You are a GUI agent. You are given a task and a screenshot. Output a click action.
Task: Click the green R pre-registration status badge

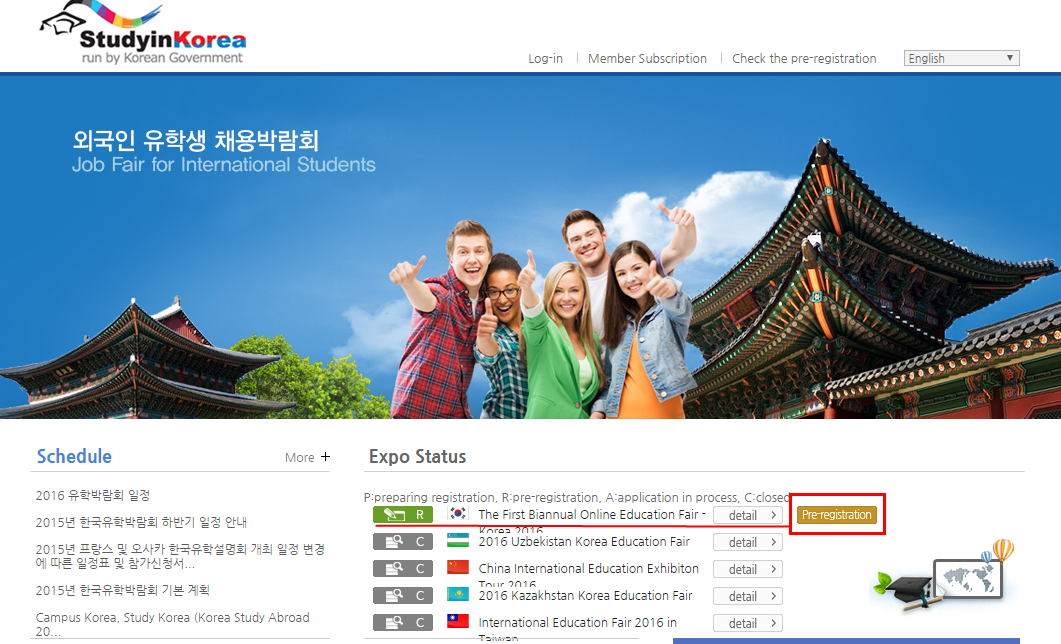403,515
